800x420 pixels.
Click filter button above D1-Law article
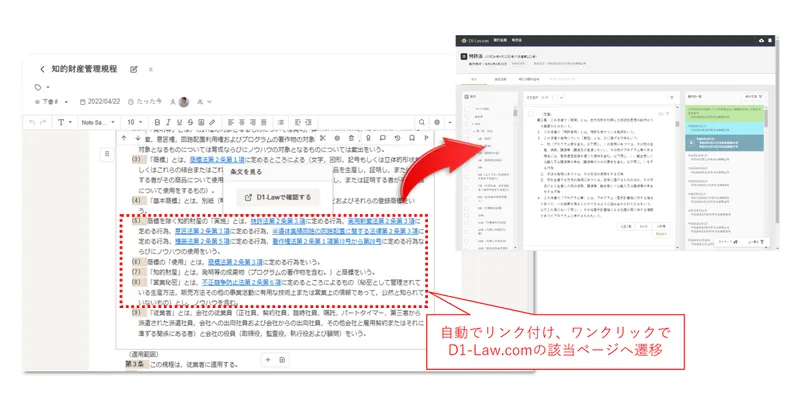672,97
